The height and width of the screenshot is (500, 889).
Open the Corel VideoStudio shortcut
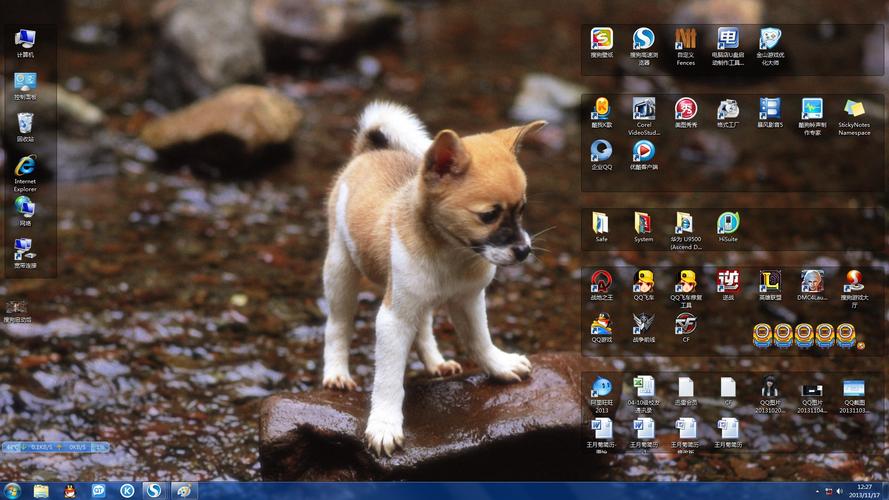click(644, 109)
